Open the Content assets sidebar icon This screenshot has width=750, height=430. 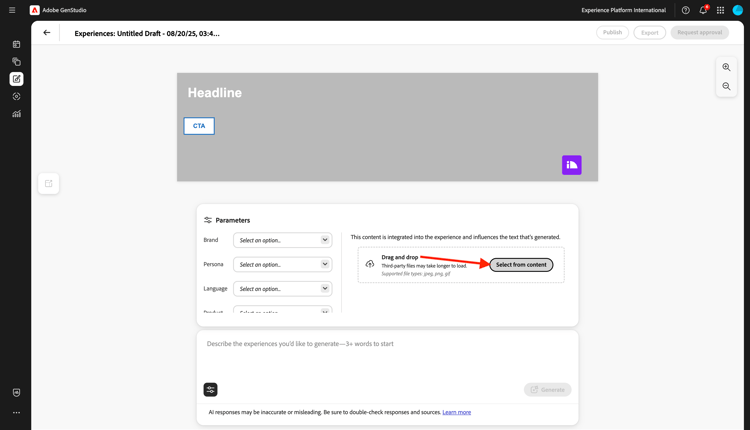pos(16,62)
